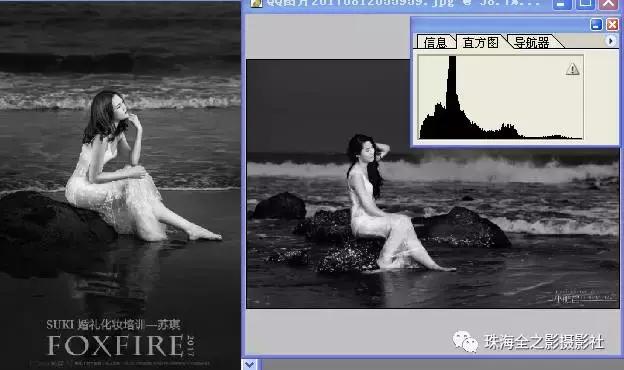Screen dimensions: 624x370
Task: Click the histogram cached data warning icon
Action: 572,69
